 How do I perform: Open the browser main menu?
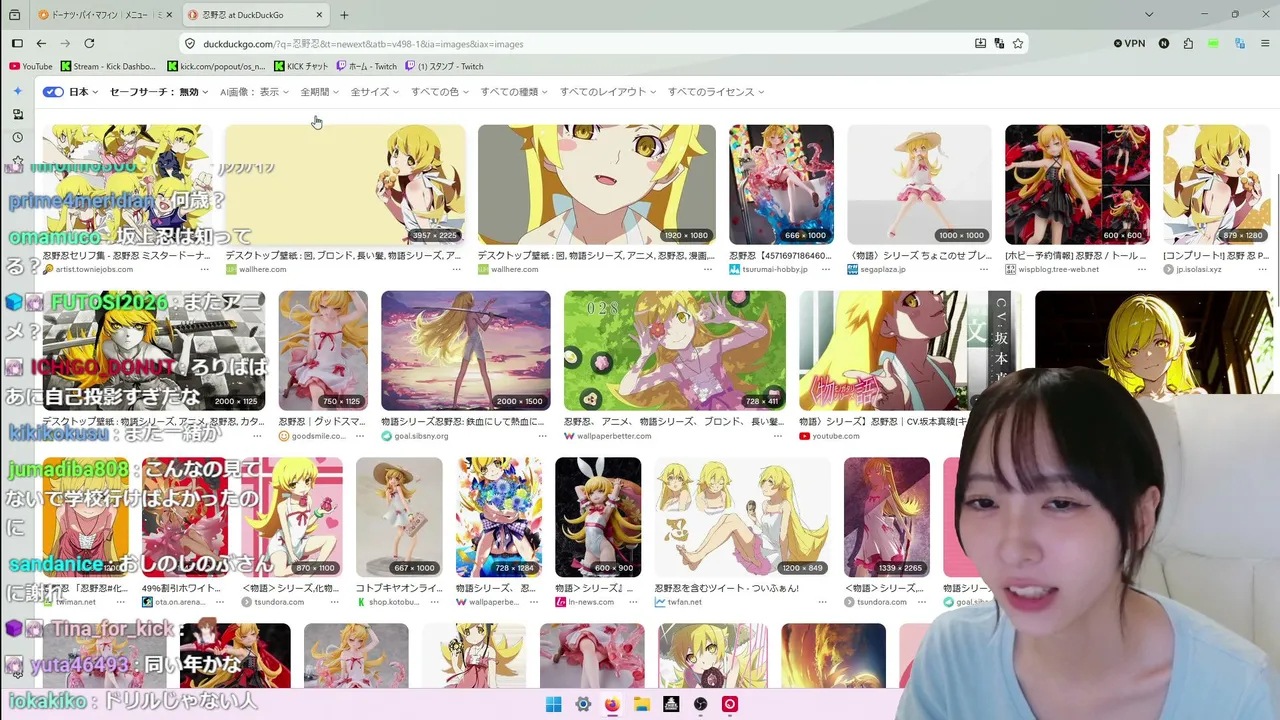click(x=1265, y=43)
